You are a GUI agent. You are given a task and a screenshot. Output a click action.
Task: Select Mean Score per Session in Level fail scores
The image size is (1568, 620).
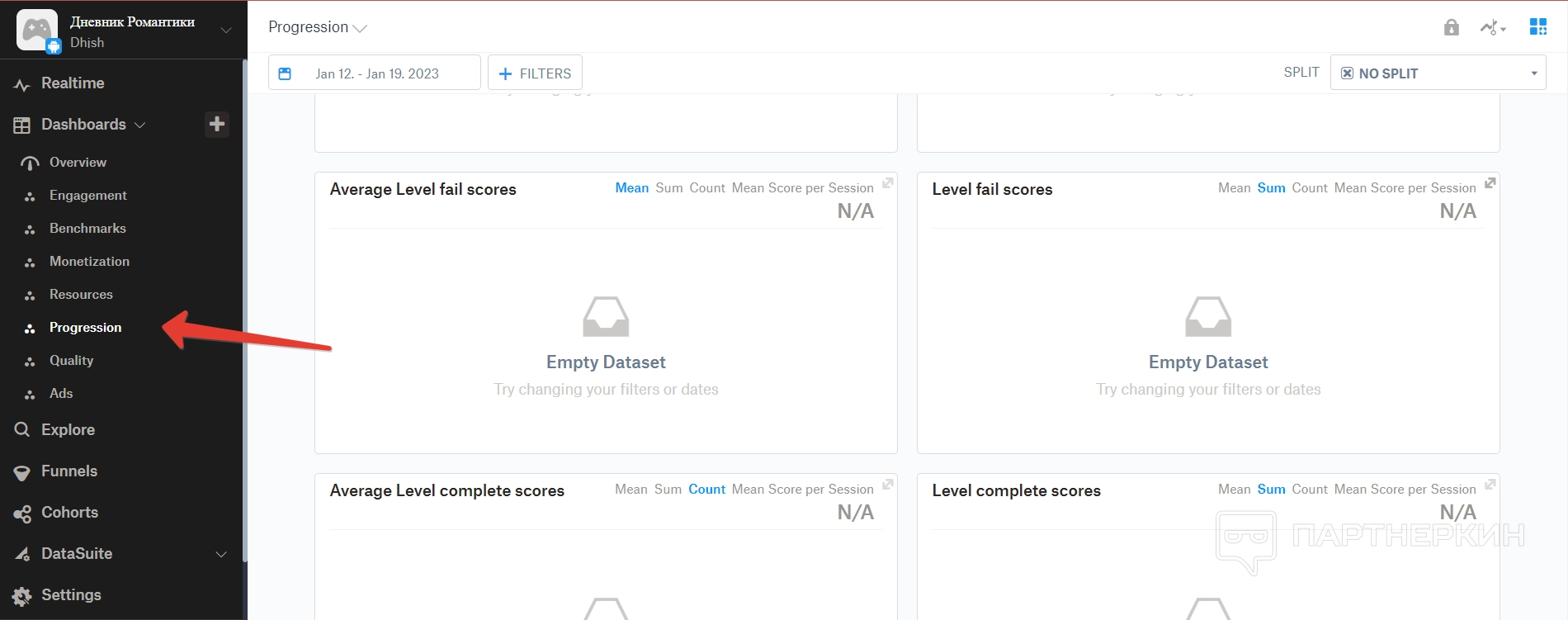(x=1405, y=188)
